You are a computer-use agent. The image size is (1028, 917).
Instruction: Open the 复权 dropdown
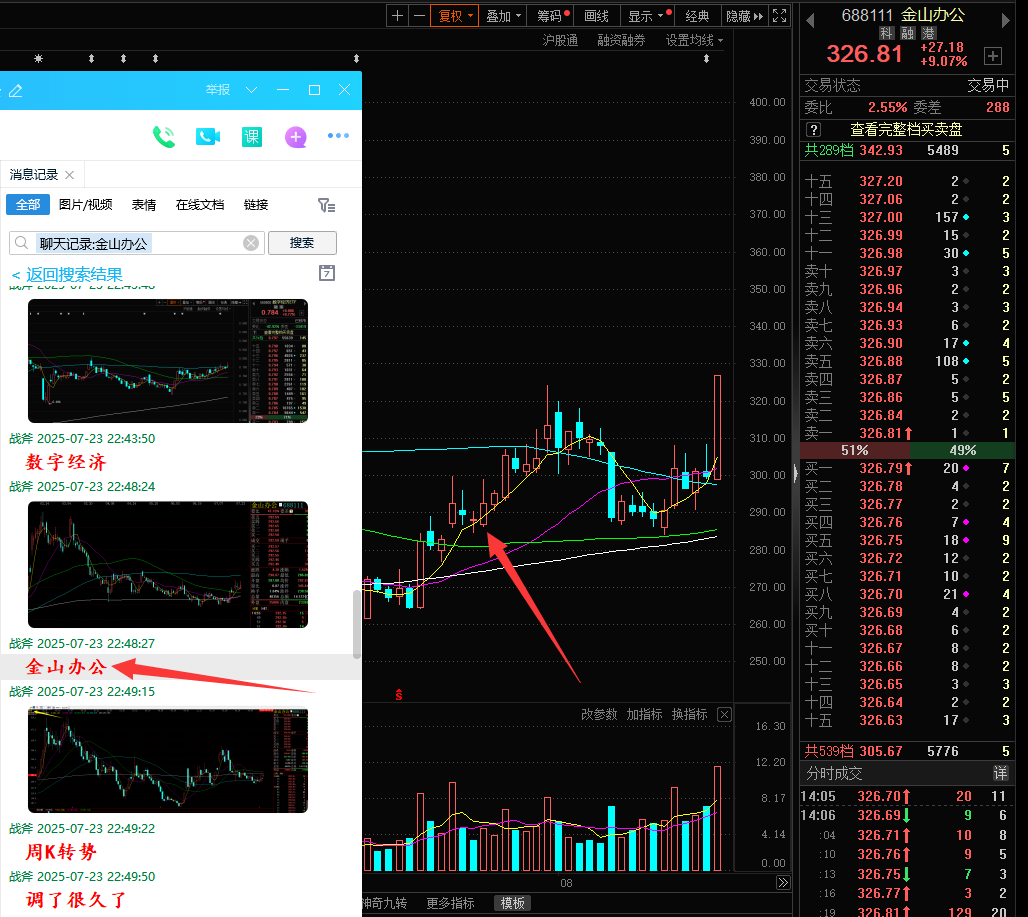pos(454,16)
